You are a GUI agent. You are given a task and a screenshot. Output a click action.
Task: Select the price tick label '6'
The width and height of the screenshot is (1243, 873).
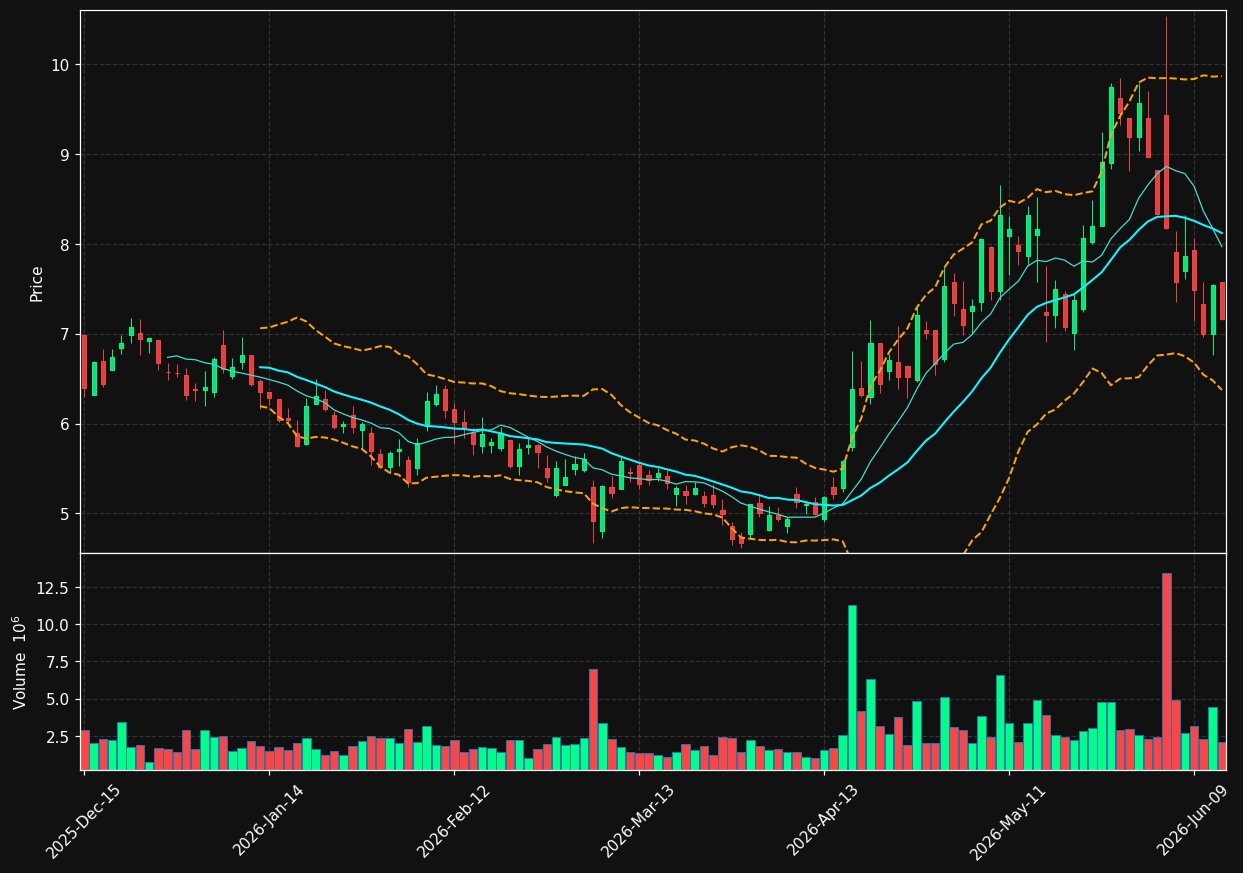(67, 425)
